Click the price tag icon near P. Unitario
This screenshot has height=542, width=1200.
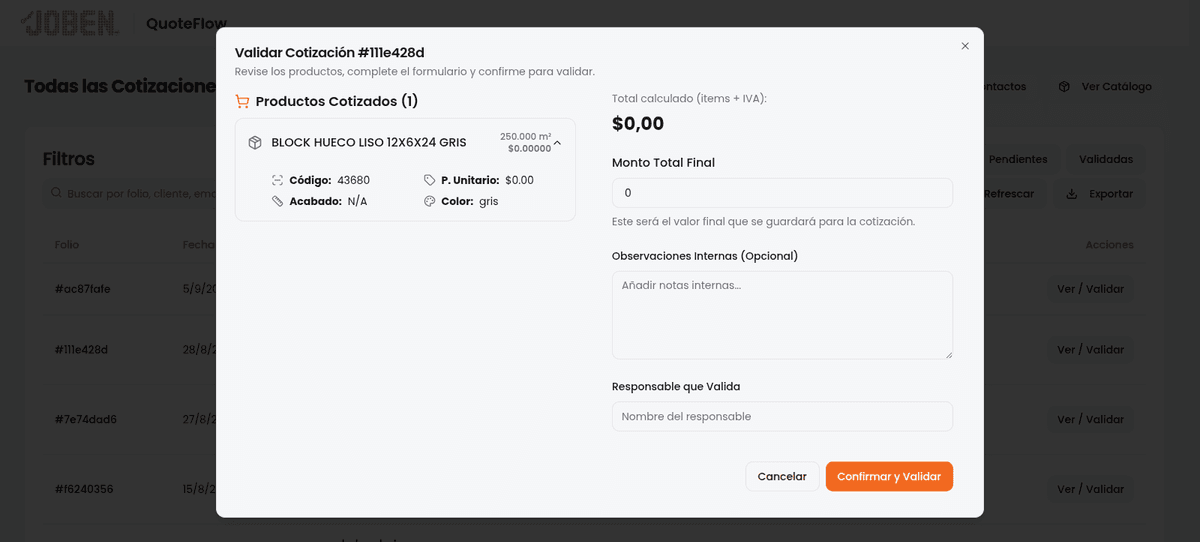pos(430,180)
